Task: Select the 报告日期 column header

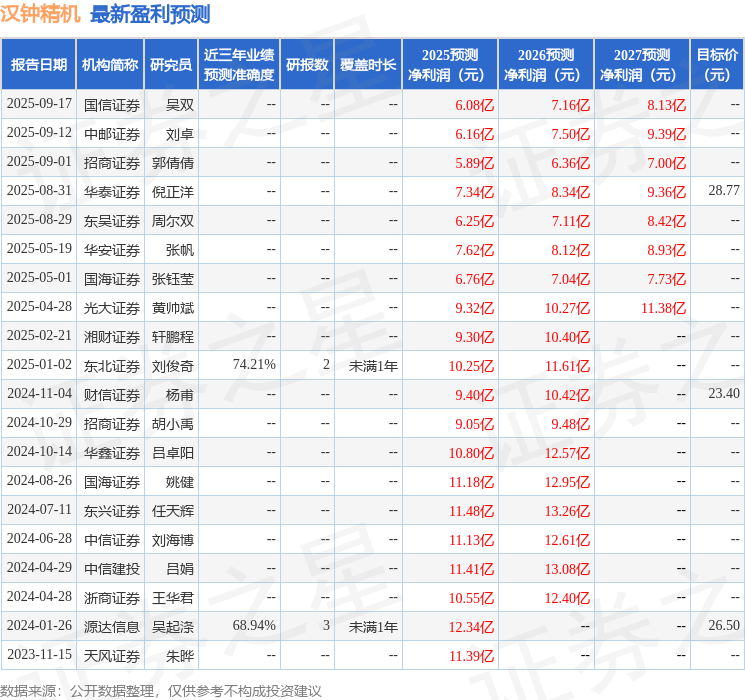Action: [39, 65]
